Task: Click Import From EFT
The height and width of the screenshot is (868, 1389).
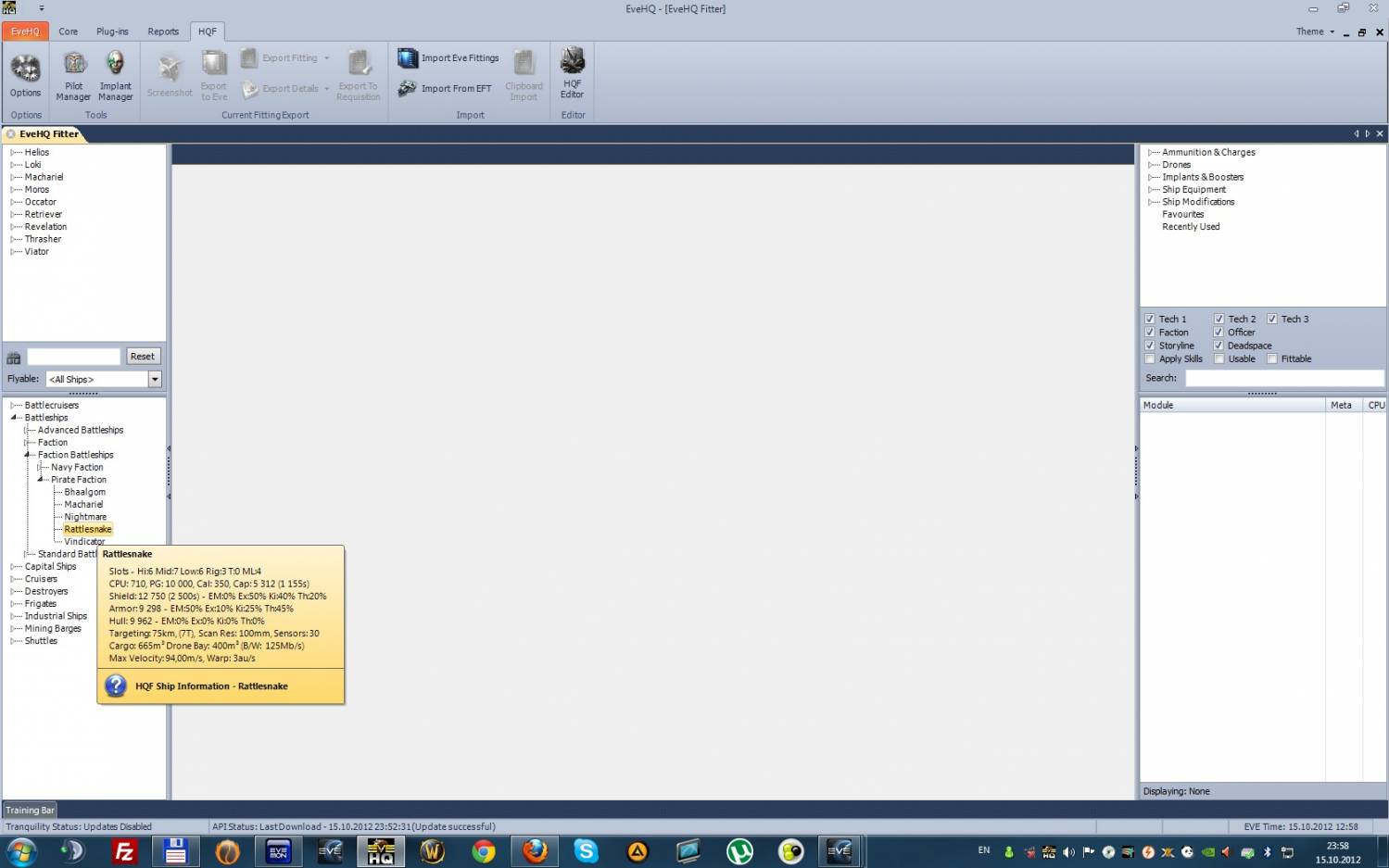Action: click(x=446, y=89)
